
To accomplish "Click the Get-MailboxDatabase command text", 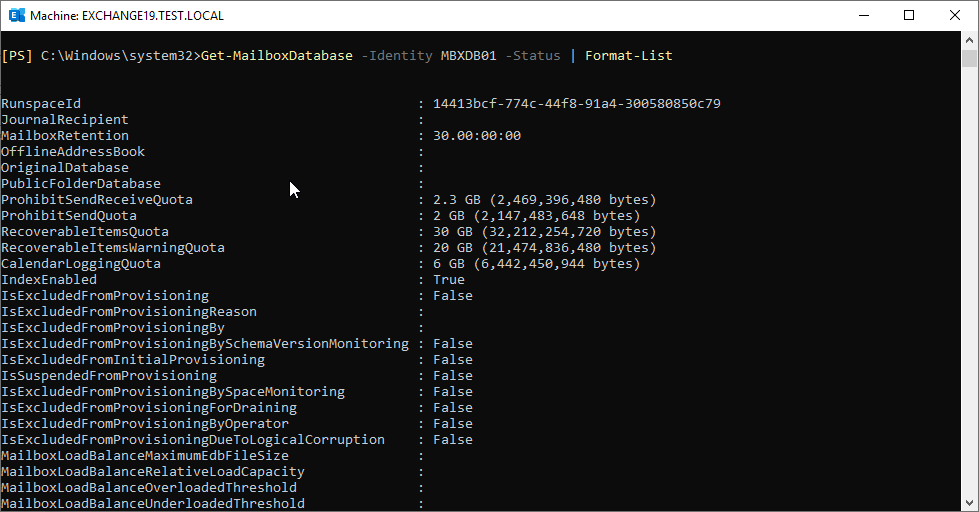I will tap(277, 56).
